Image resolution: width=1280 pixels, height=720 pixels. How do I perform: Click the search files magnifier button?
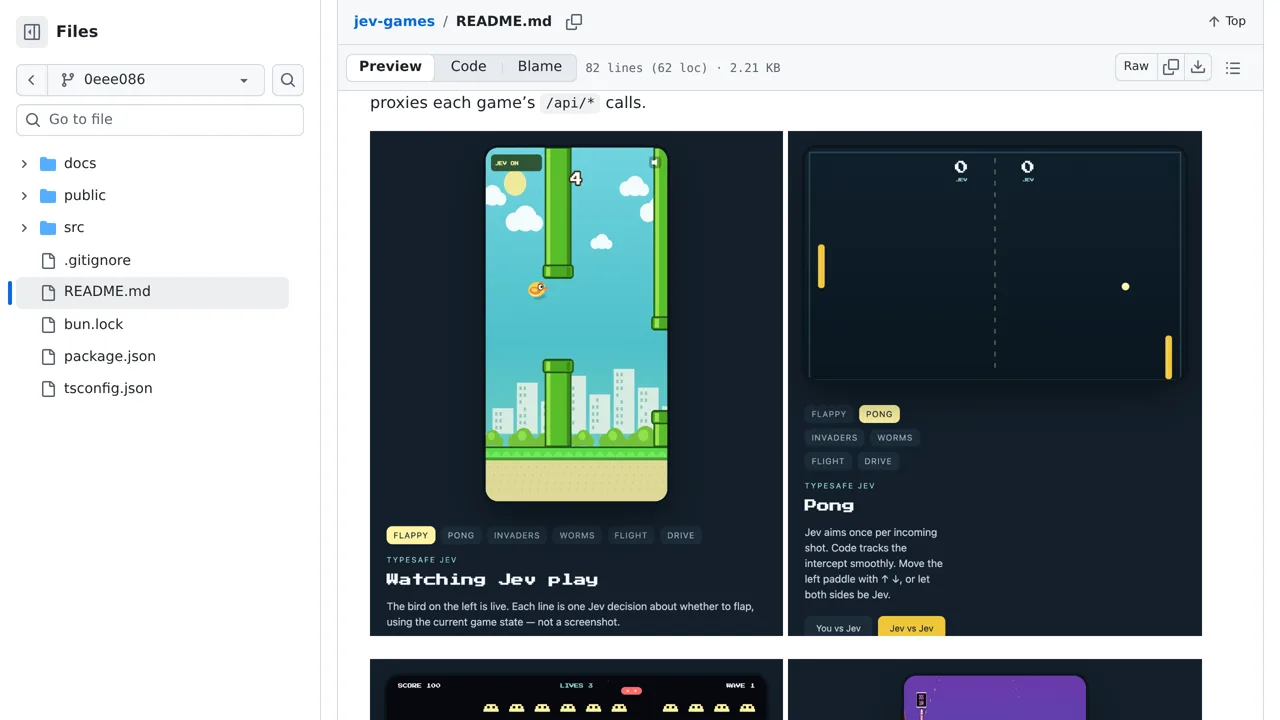(x=288, y=80)
